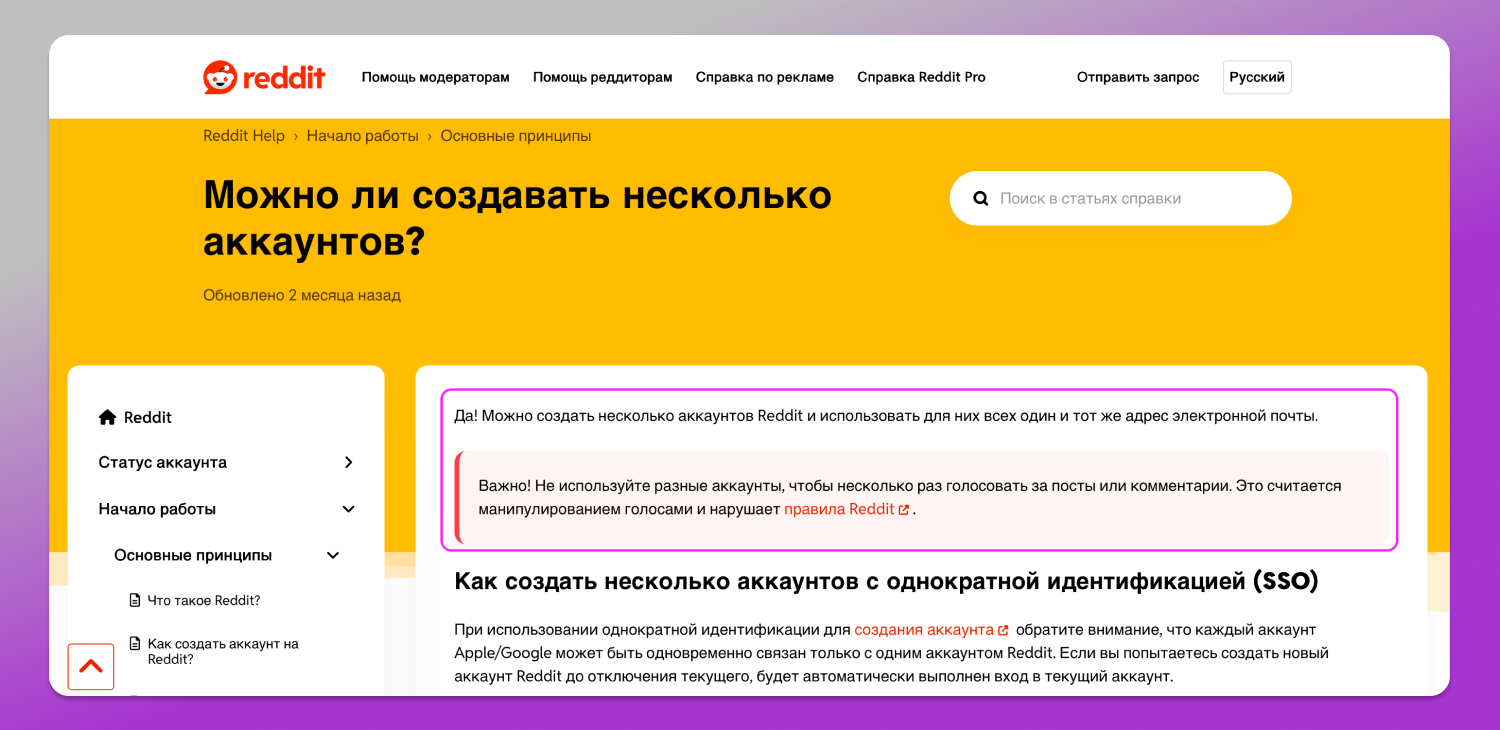The image size is (1500, 730).
Task: Select Статус аккаунта sidebar label
Action: coord(163,462)
